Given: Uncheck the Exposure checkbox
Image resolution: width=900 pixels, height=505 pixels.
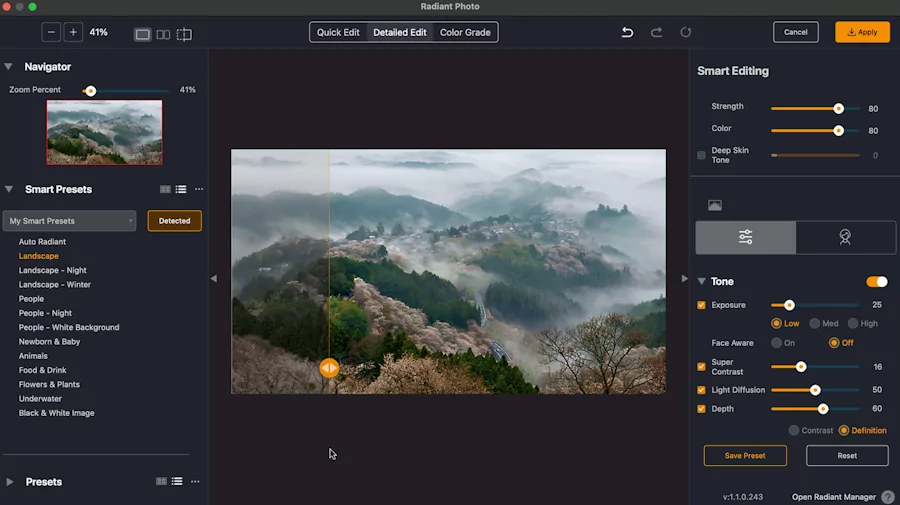Looking at the screenshot, I should pos(701,305).
